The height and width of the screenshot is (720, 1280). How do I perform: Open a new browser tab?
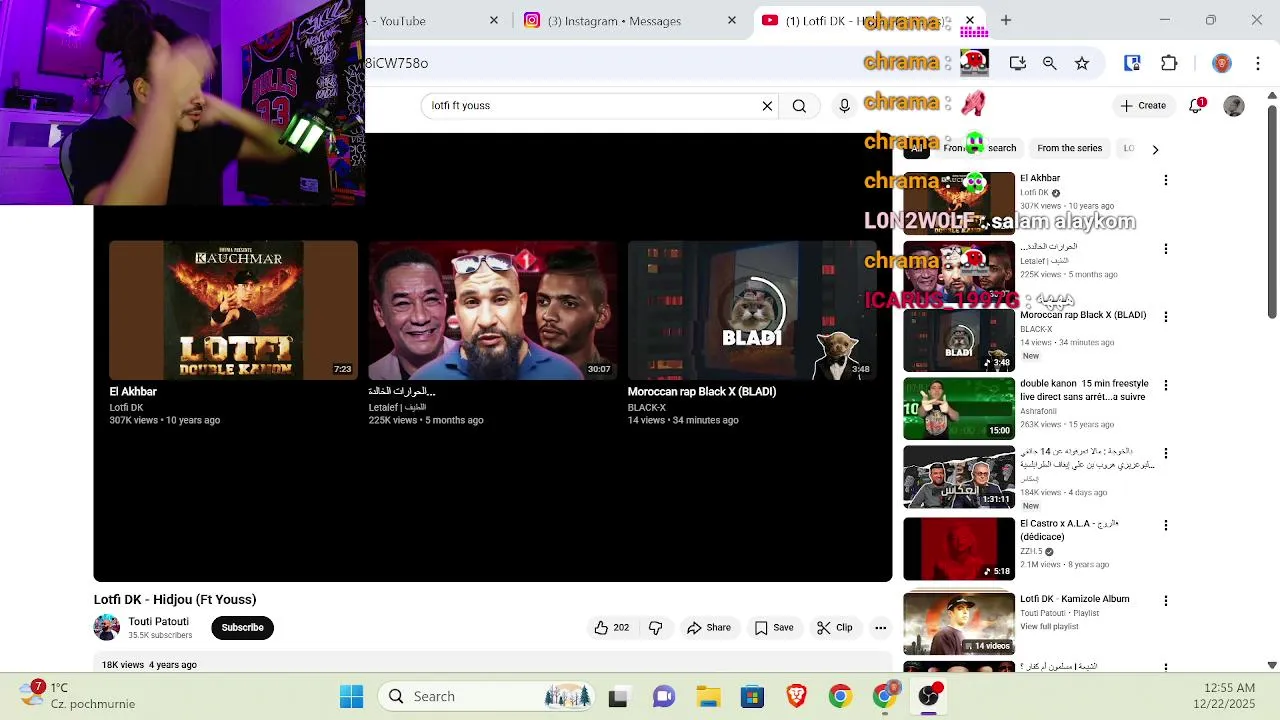tap(1006, 21)
